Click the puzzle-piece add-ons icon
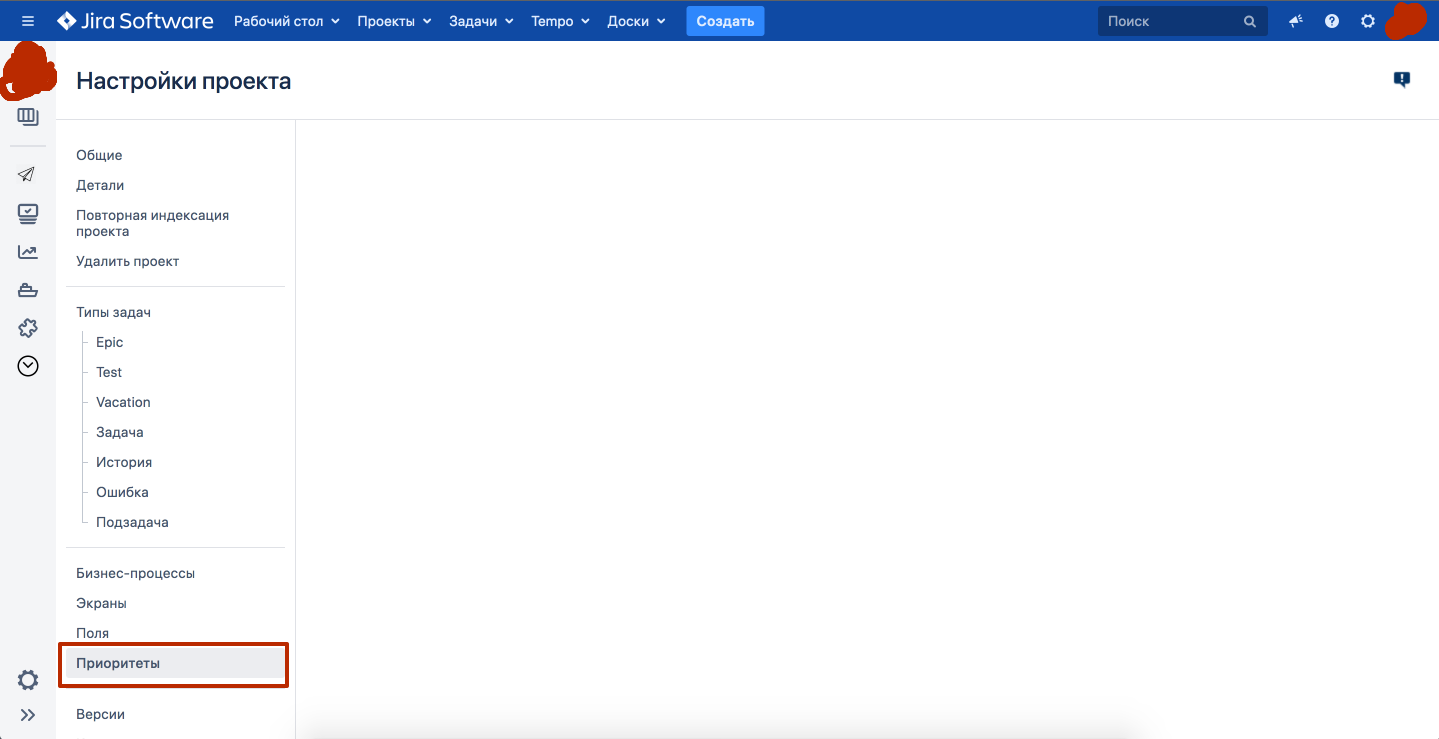 (x=28, y=328)
